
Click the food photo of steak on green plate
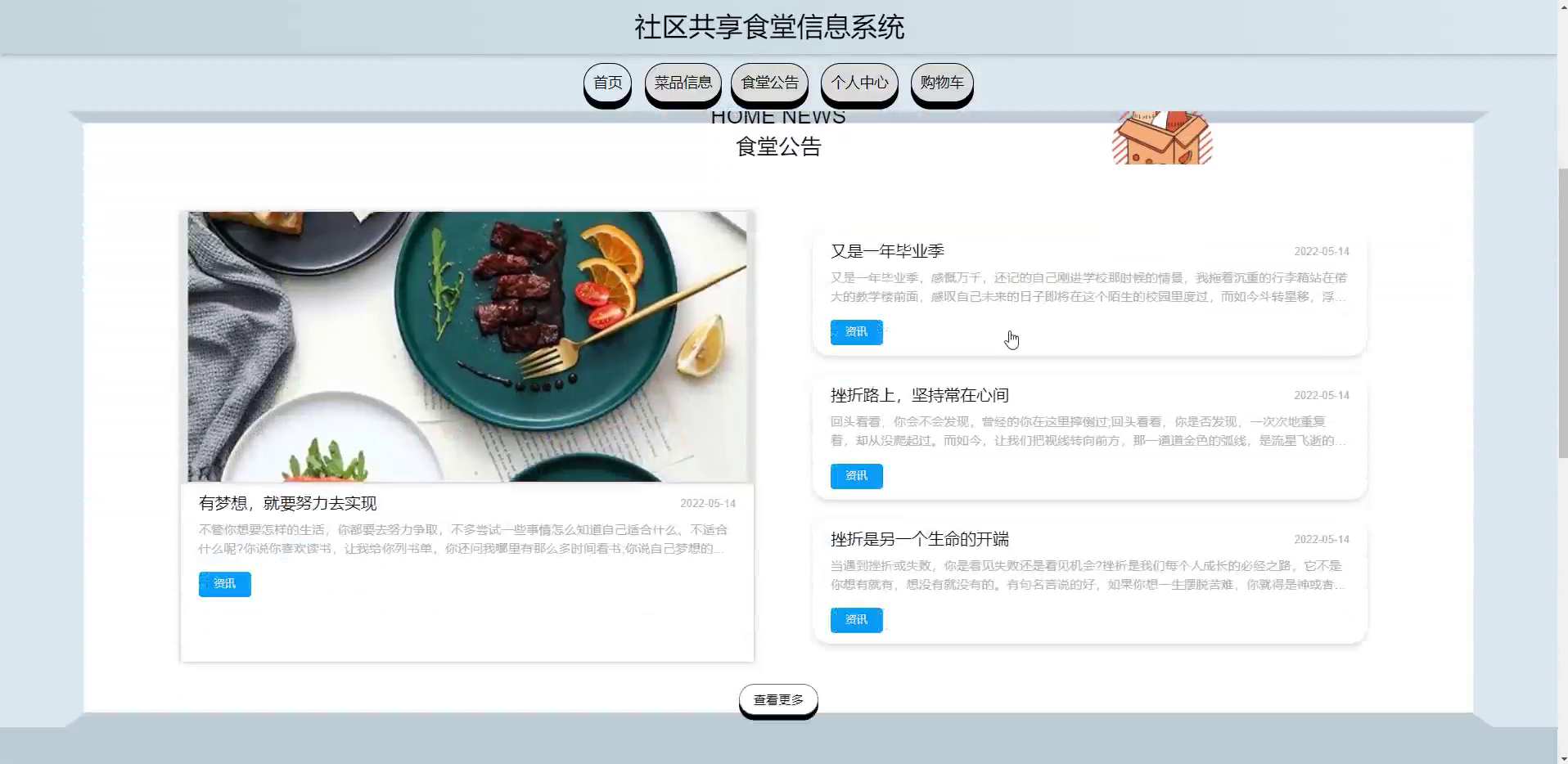(467, 347)
